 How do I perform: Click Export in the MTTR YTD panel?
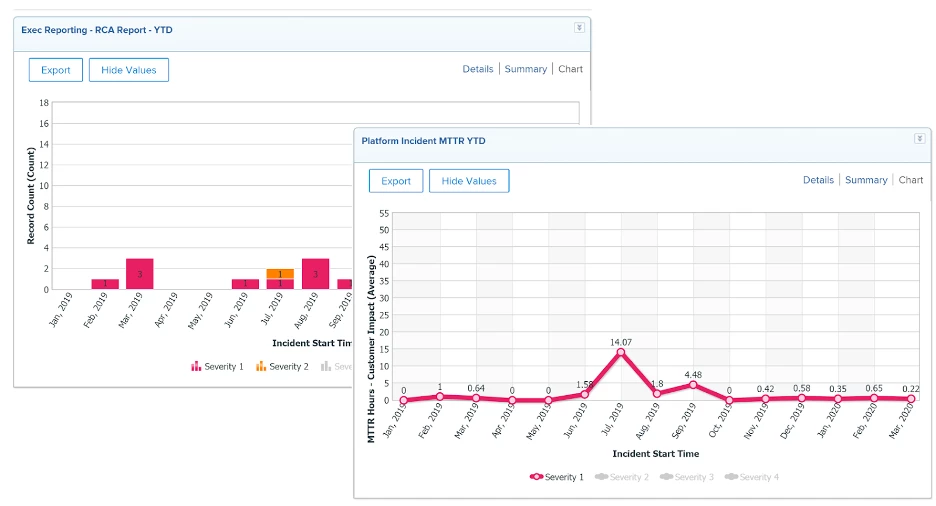tap(396, 181)
